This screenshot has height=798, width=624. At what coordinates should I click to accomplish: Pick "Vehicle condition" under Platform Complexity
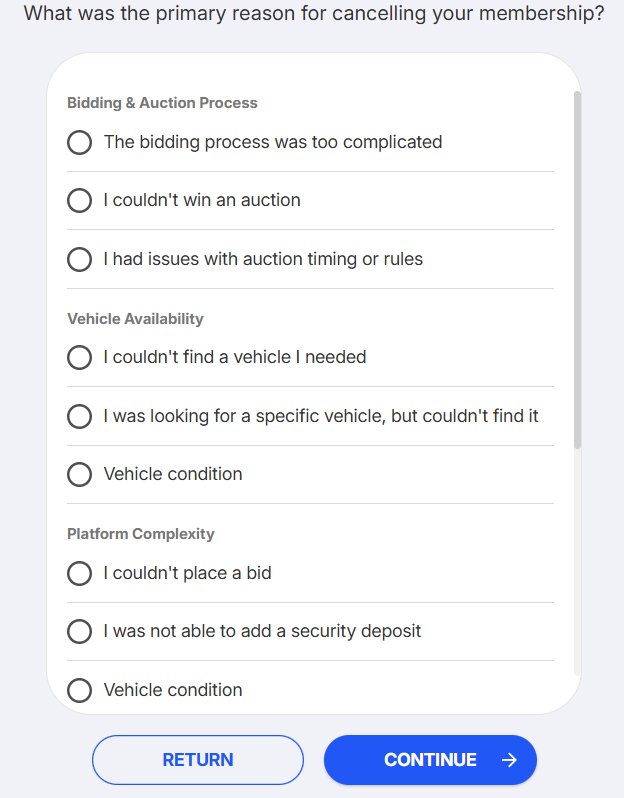(80, 690)
